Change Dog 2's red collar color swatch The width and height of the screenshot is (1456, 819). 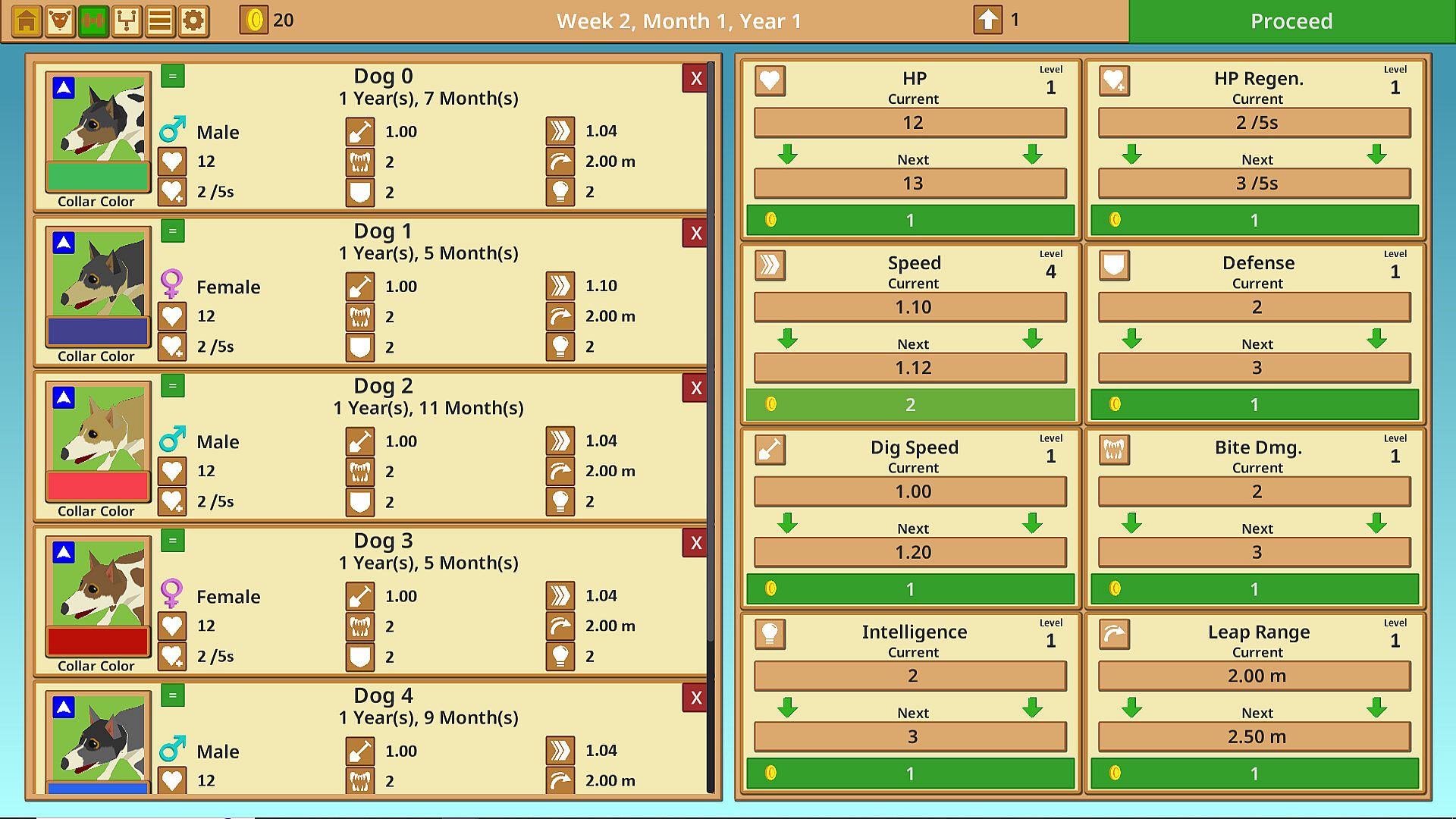[x=98, y=486]
